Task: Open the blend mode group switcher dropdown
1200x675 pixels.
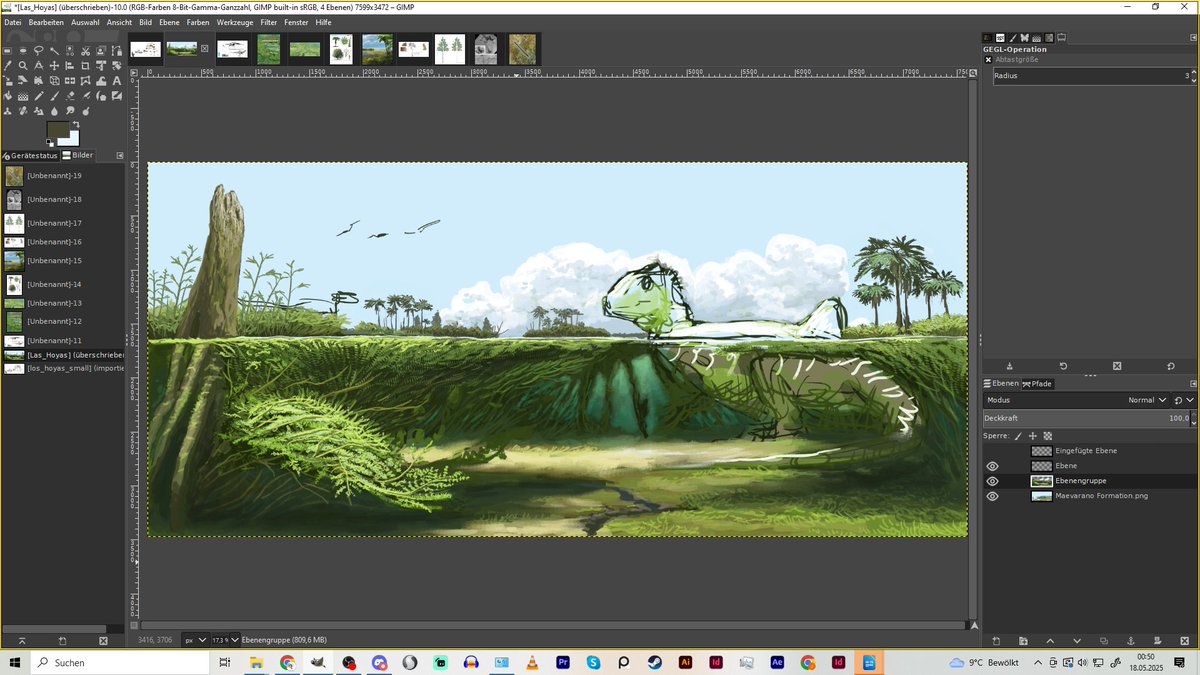Action: coord(1183,400)
